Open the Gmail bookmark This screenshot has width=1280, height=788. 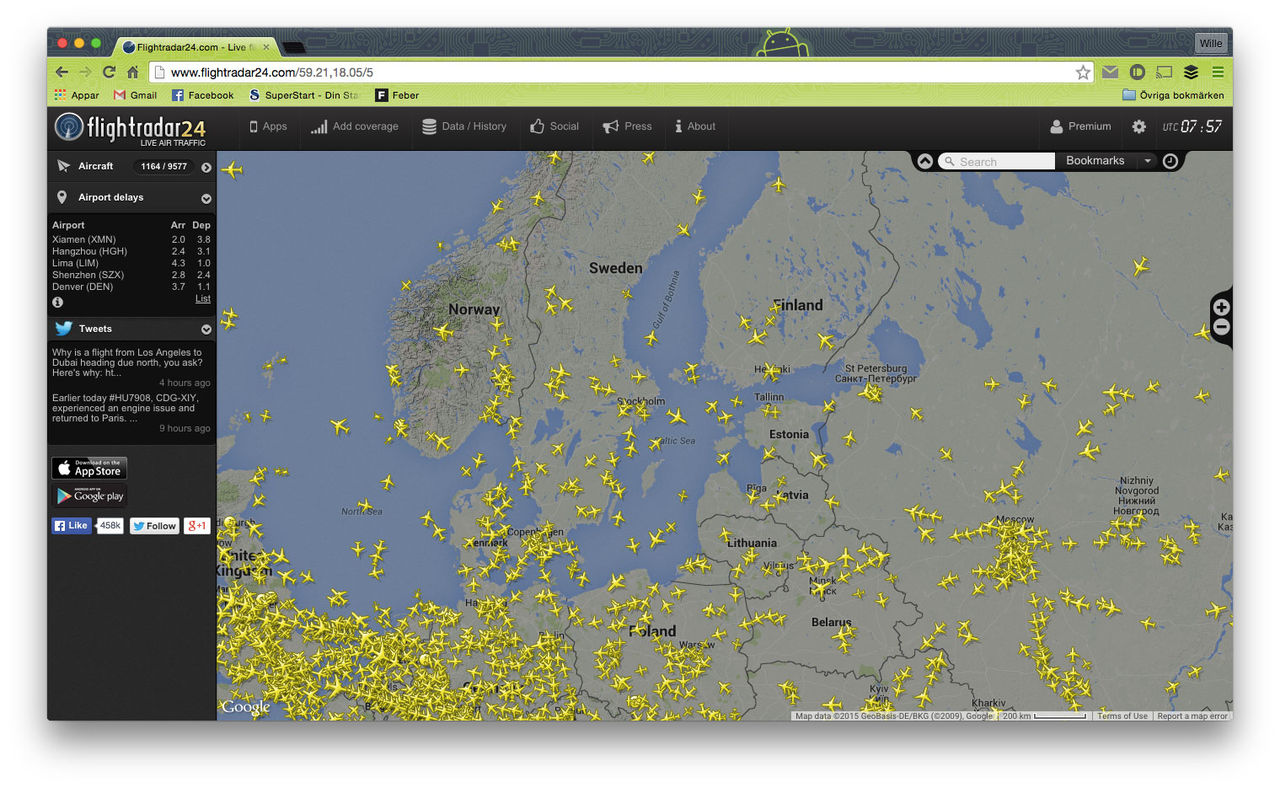coord(135,95)
